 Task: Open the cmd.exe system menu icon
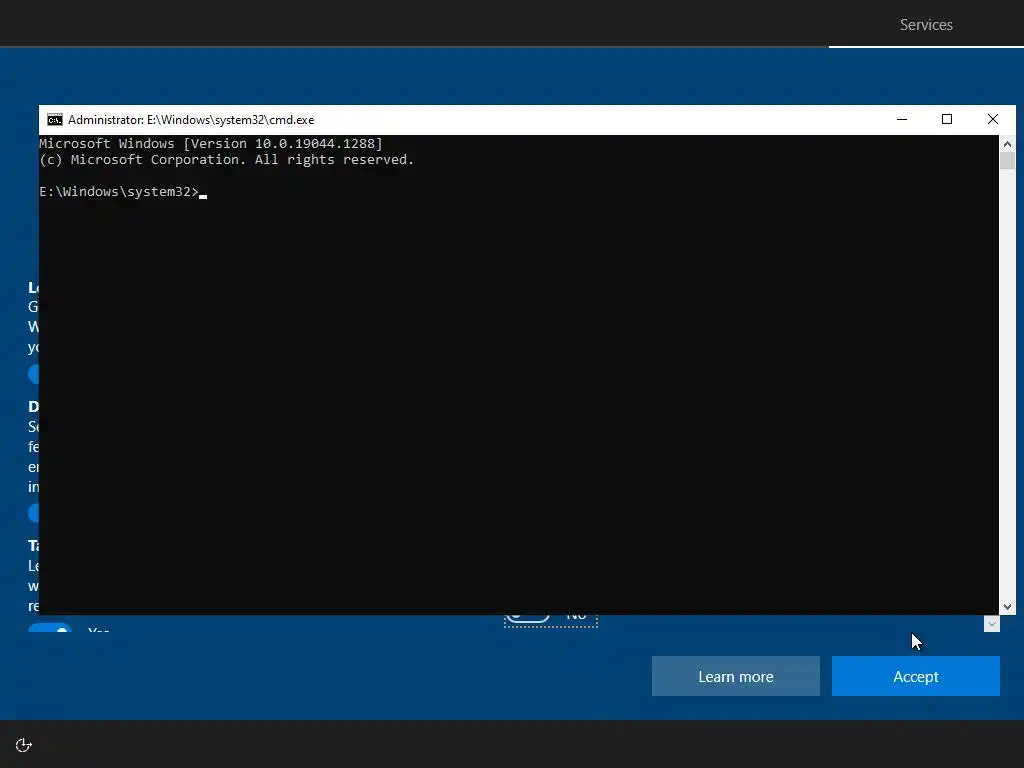tap(55, 120)
